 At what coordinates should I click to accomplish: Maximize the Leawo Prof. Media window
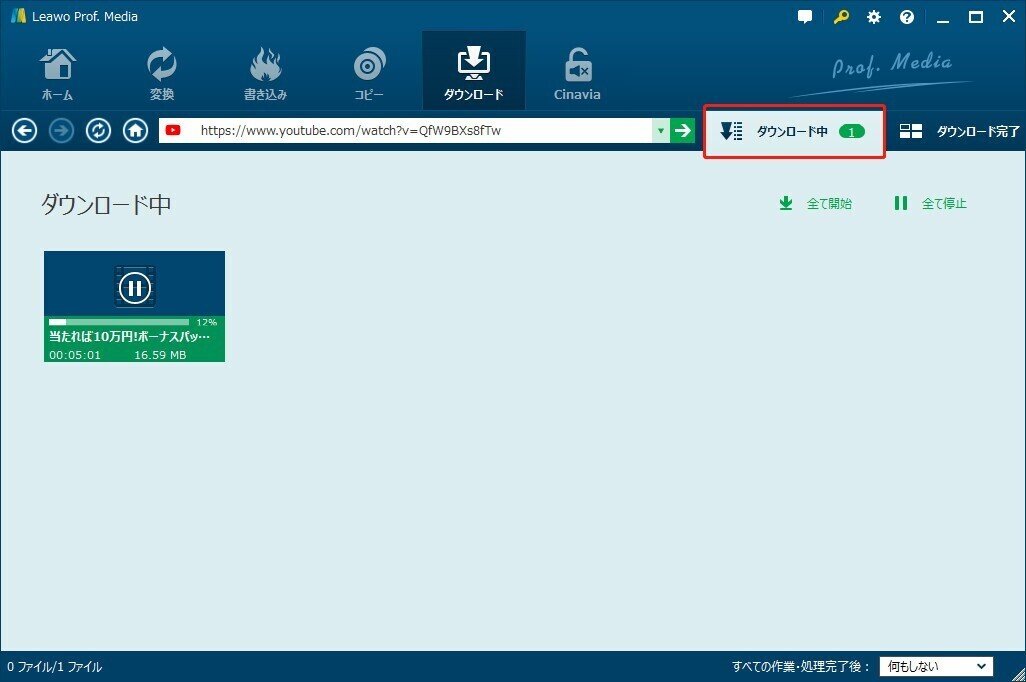[976, 17]
